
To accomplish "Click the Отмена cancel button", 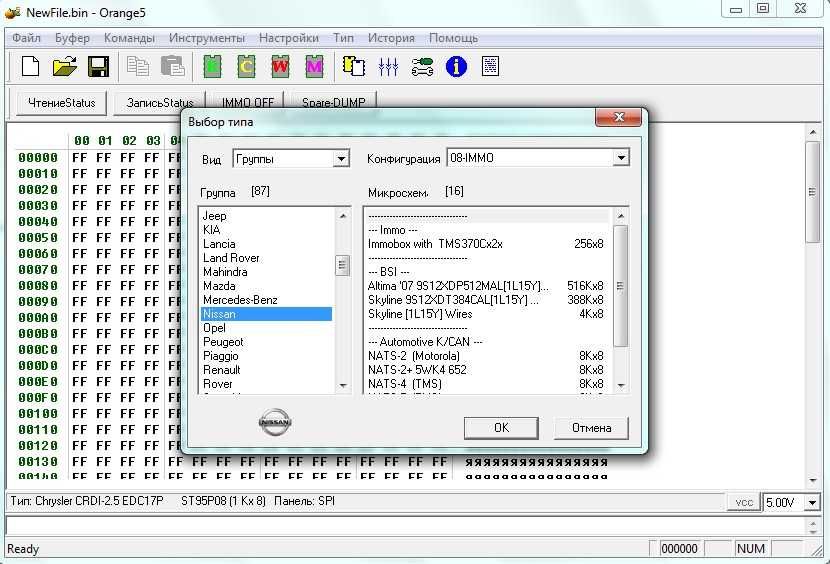I will [591, 428].
